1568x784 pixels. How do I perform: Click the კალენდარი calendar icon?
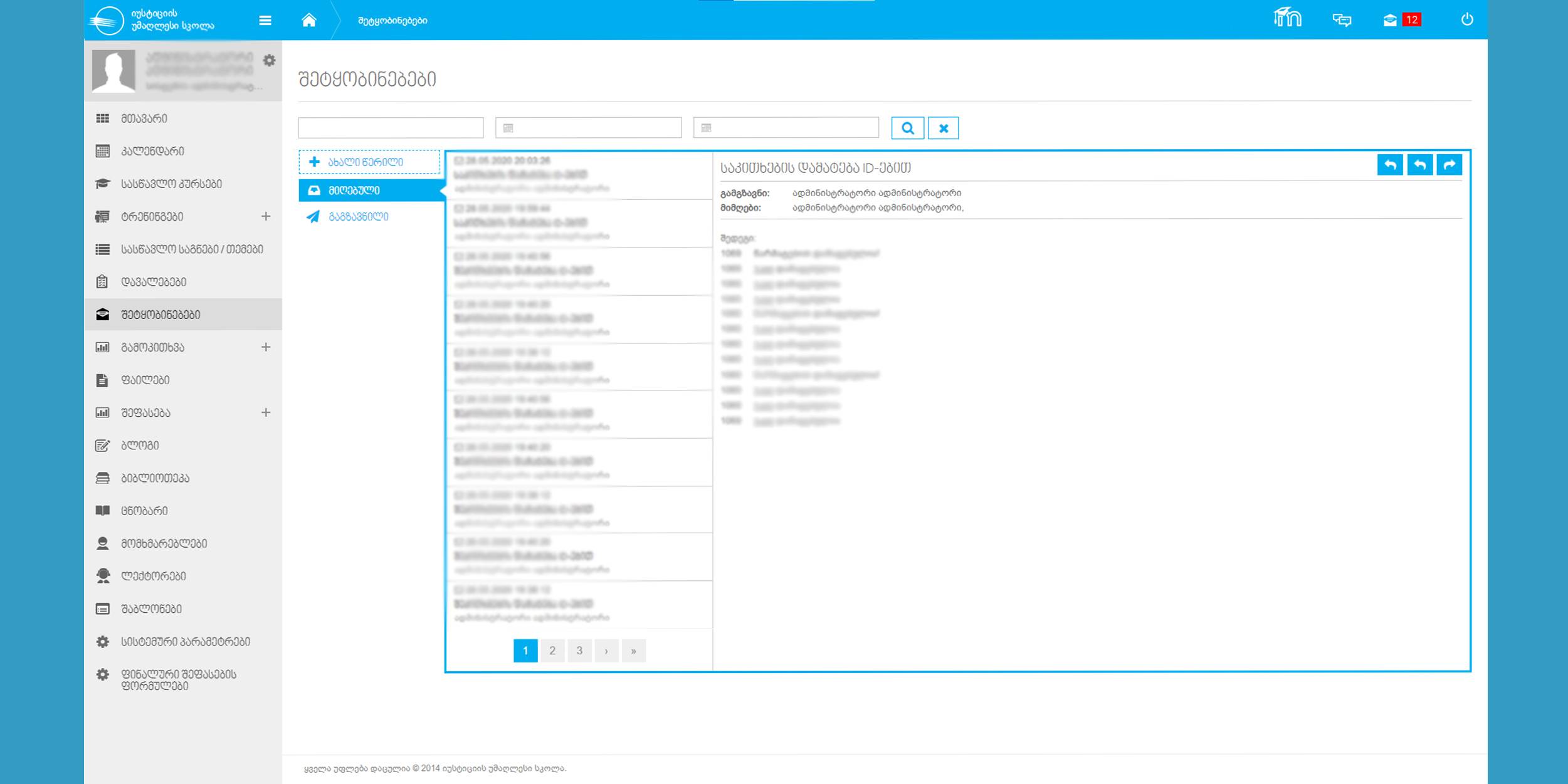(x=102, y=151)
